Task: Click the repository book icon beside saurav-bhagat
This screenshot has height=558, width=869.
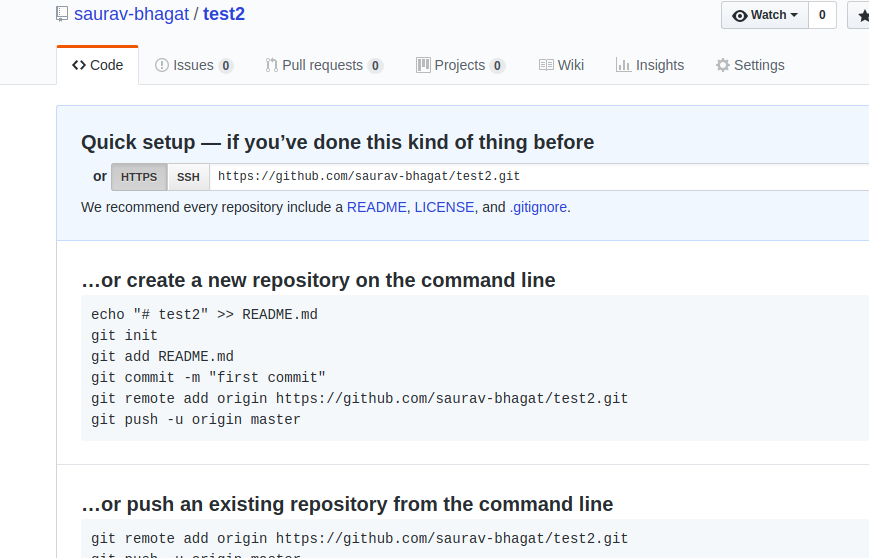Action: (x=62, y=14)
